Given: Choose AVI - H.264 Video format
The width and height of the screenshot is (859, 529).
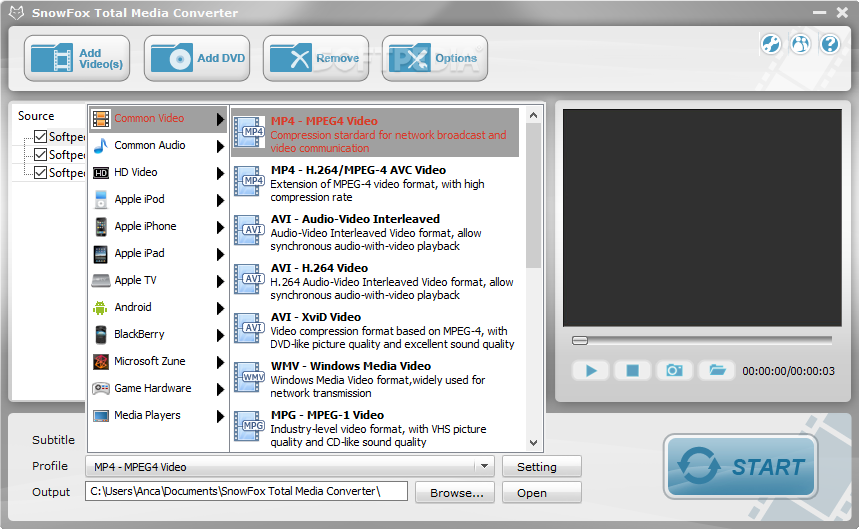Looking at the screenshot, I should tap(375, 281).
